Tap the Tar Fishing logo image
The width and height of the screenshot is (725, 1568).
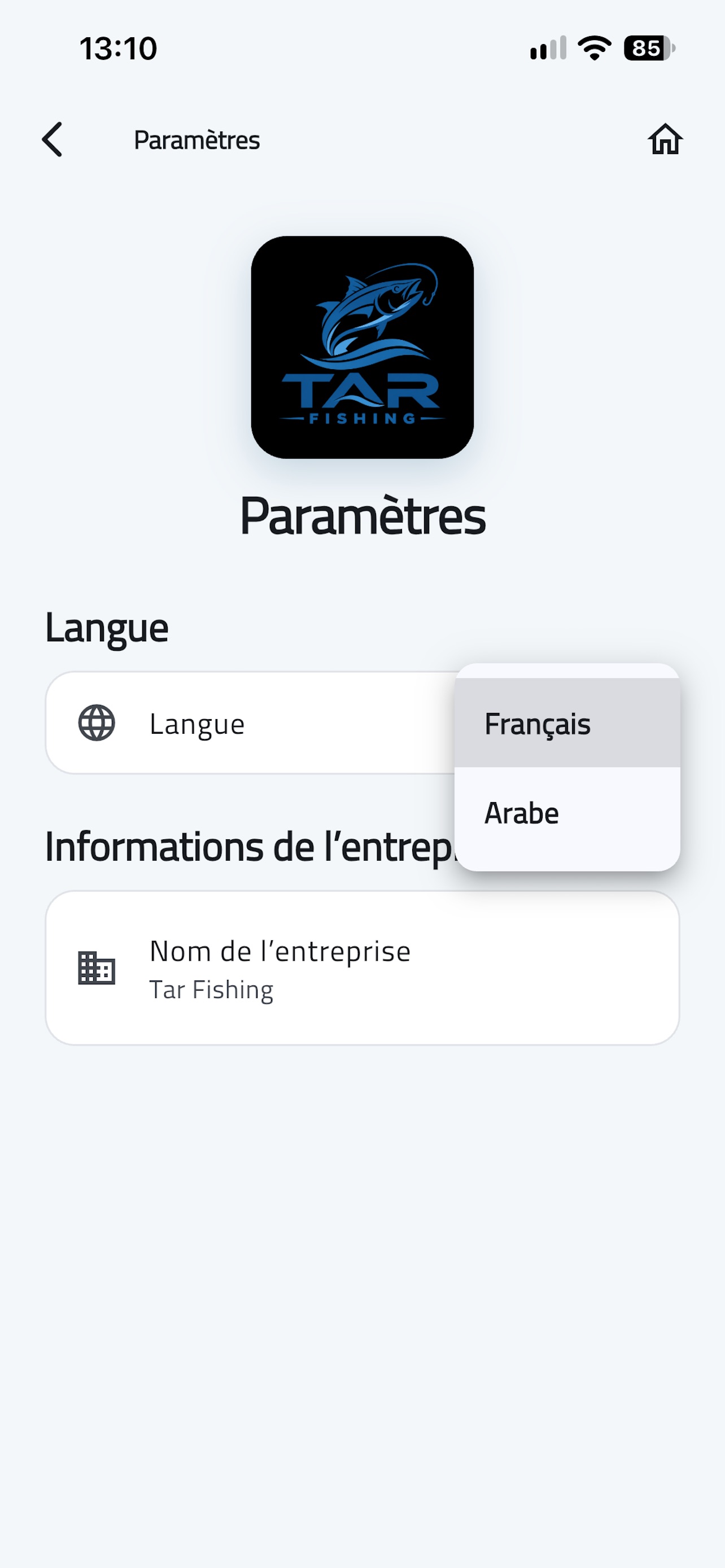point(362,347)
